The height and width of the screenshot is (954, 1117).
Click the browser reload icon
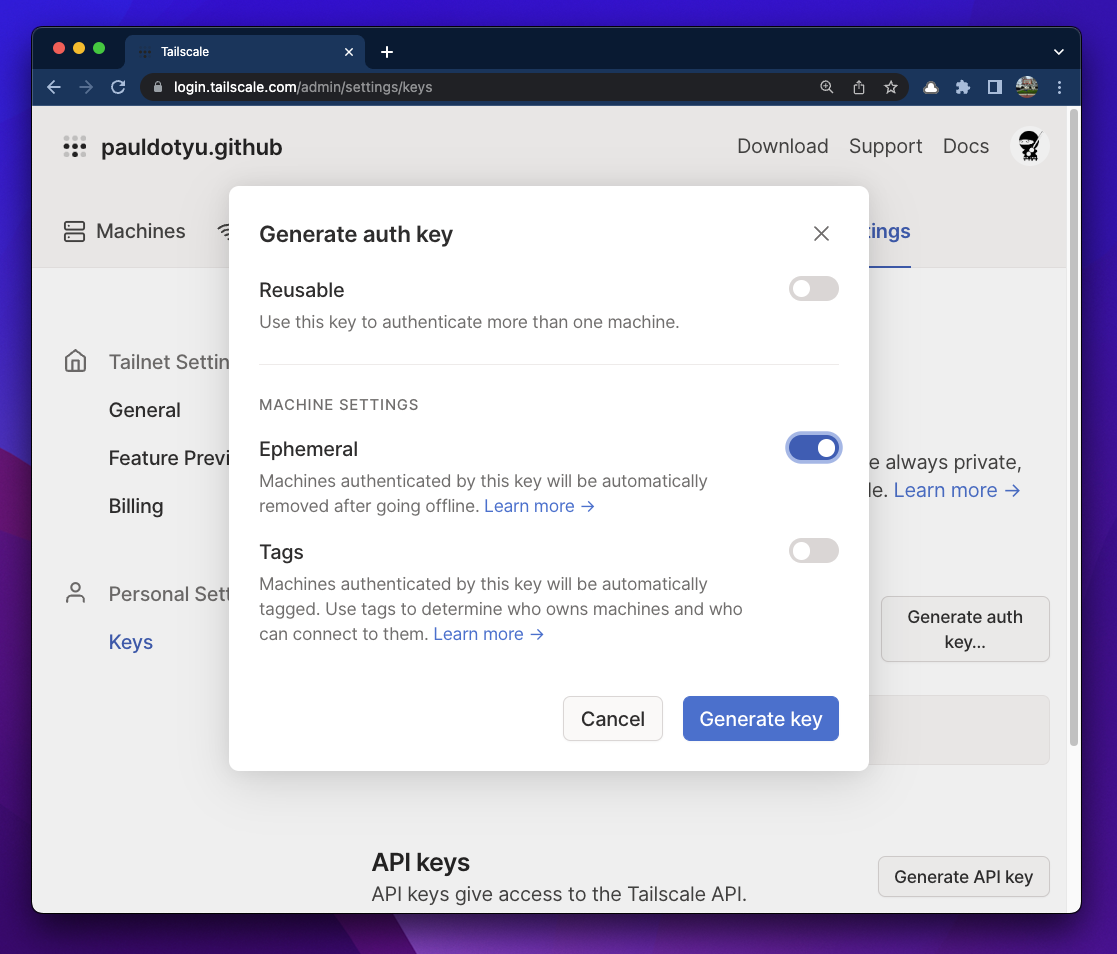click(x=118, y=87)
